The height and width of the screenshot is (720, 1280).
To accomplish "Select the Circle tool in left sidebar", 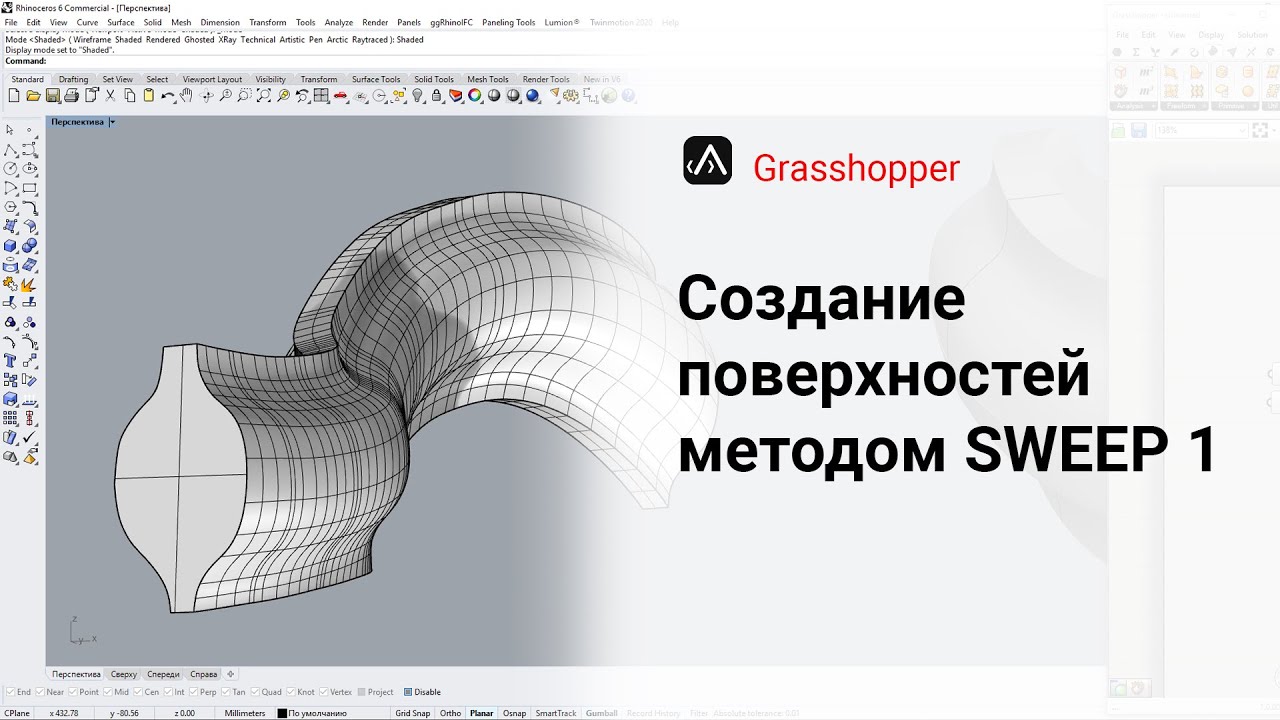I will tap(10, 169).
